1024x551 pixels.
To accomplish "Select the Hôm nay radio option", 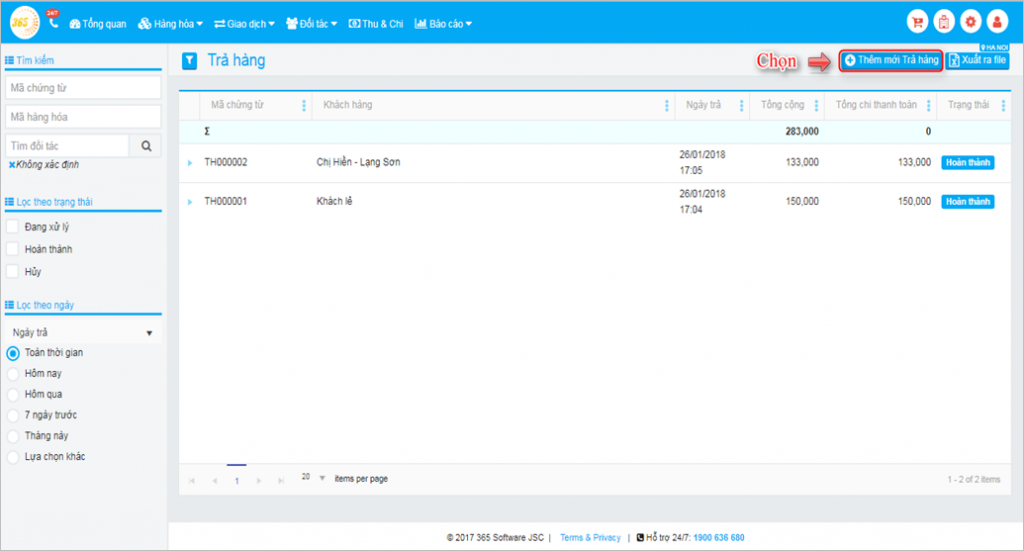I will pyautogui.click(x=13, y=374).
